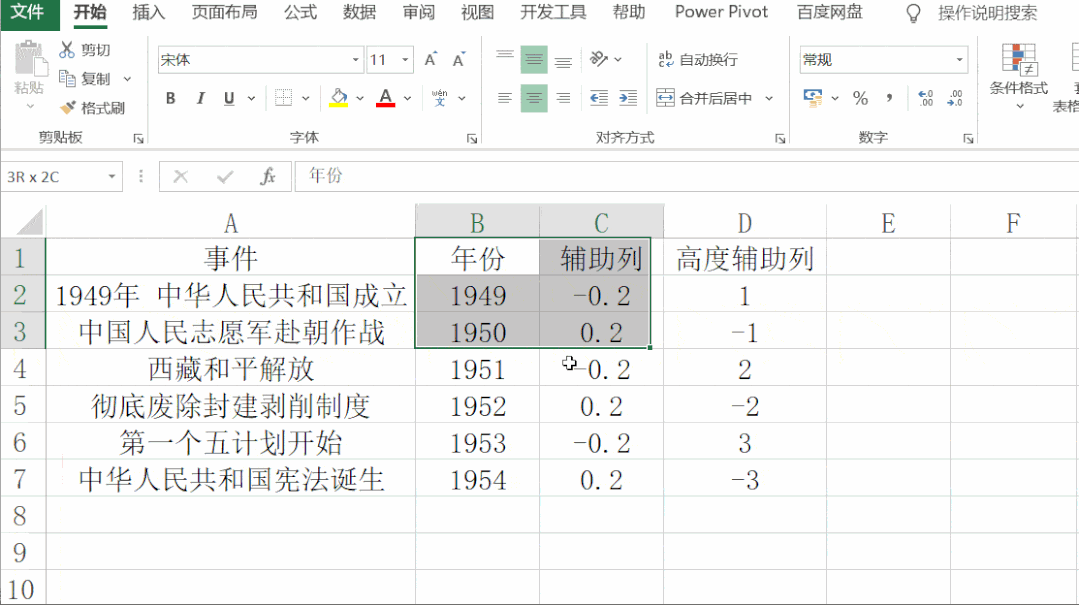Expand the borders options arrow
The image size is (1079, 605).
point(306,98)
